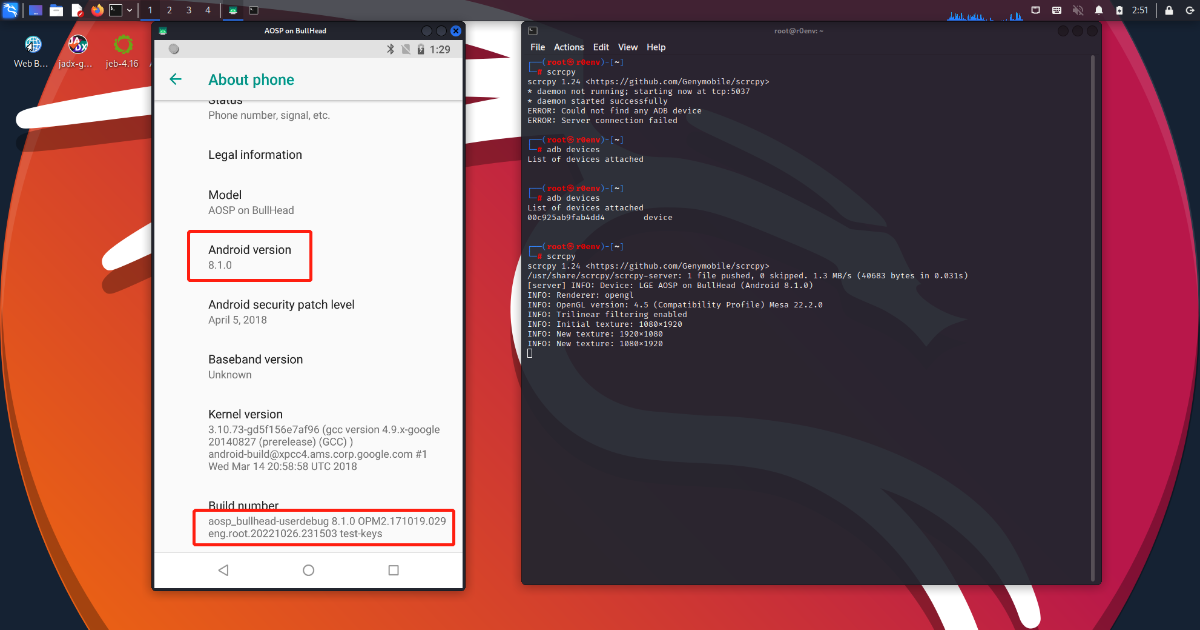Close the AOSP on BullHead window
Viewport: 1200px width, 630px height.
[456, 31]
